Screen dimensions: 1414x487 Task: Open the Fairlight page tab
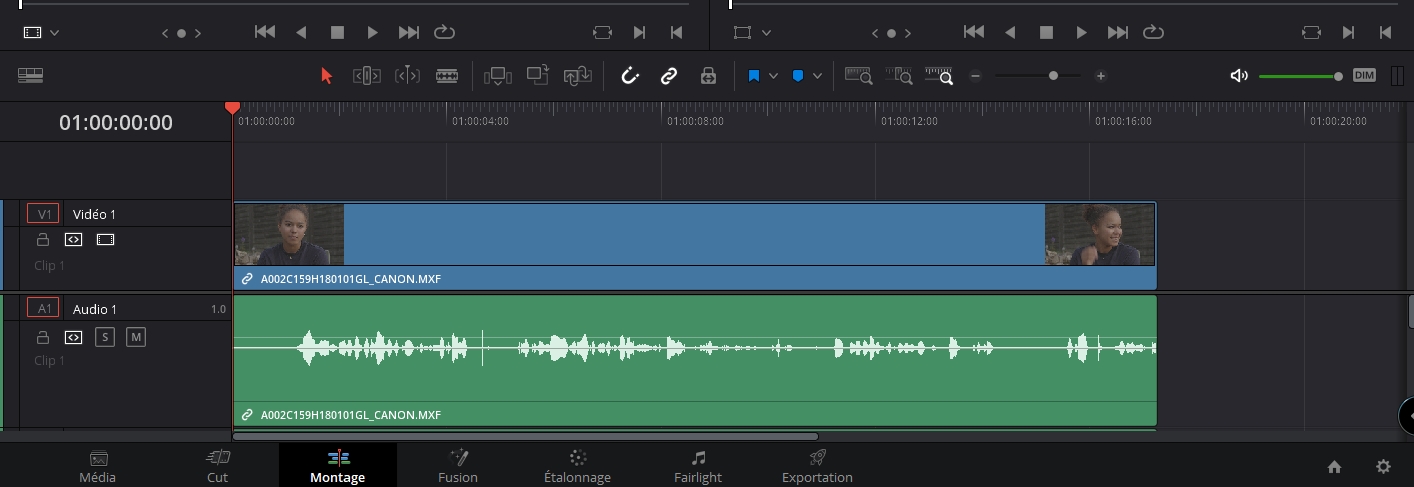[x=698, y=466]
